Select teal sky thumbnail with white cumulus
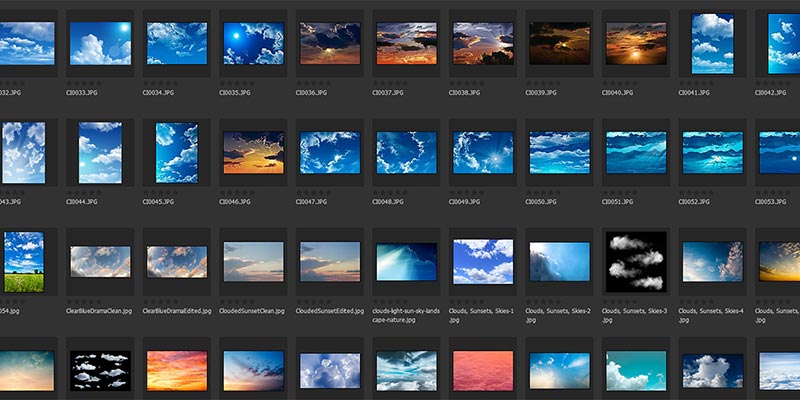800x400 pixels. tap(636, 371)
